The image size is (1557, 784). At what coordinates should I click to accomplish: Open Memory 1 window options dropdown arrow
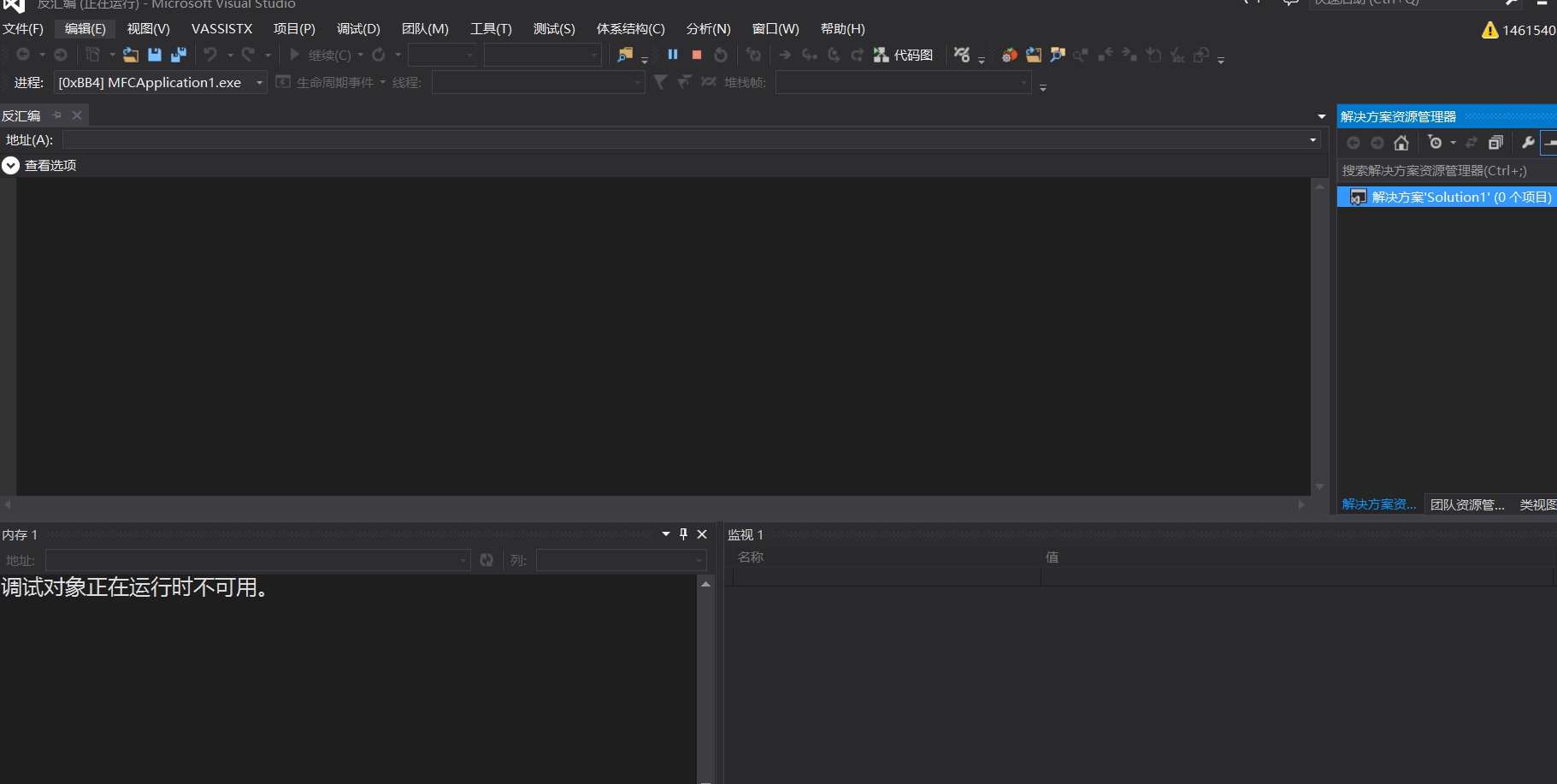[666, 534]
